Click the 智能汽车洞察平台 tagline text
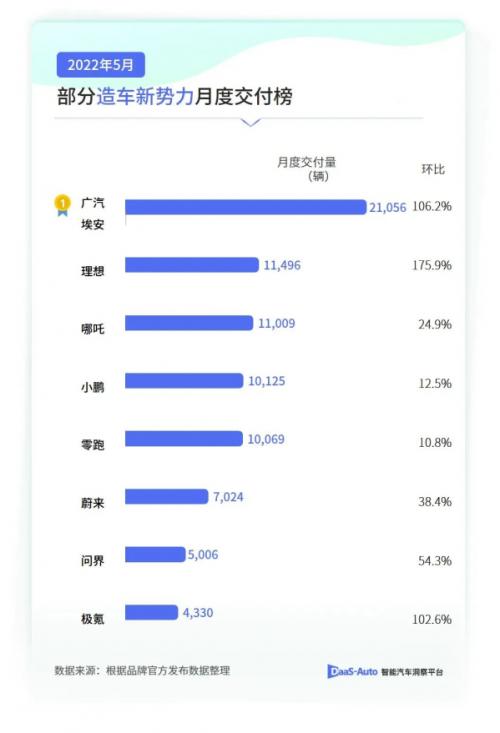This screenshot has height=733, width=500. pyautogui.click(x=412, y=672)
